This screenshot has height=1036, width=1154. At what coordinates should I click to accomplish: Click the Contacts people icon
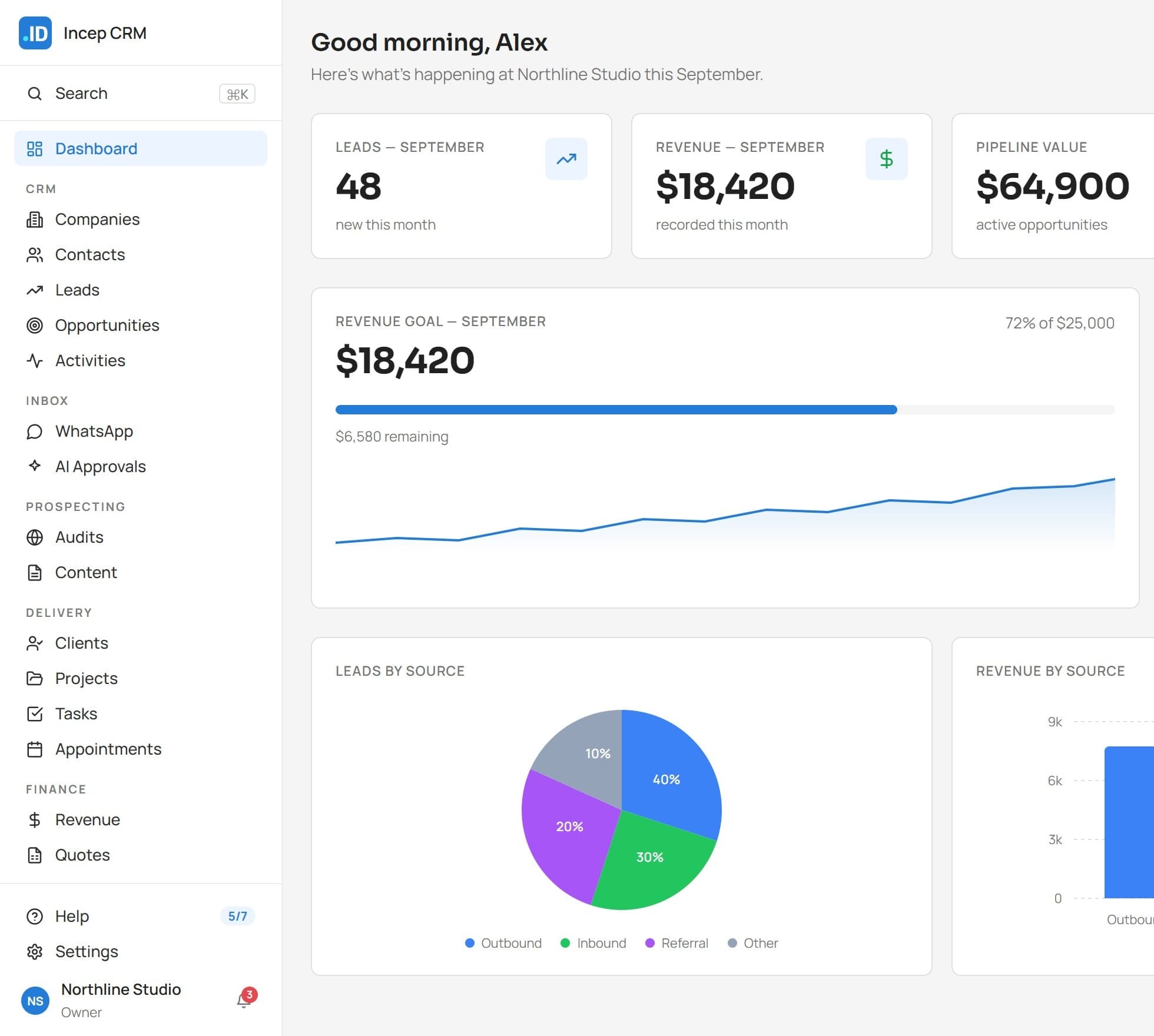tap(35, 255)
